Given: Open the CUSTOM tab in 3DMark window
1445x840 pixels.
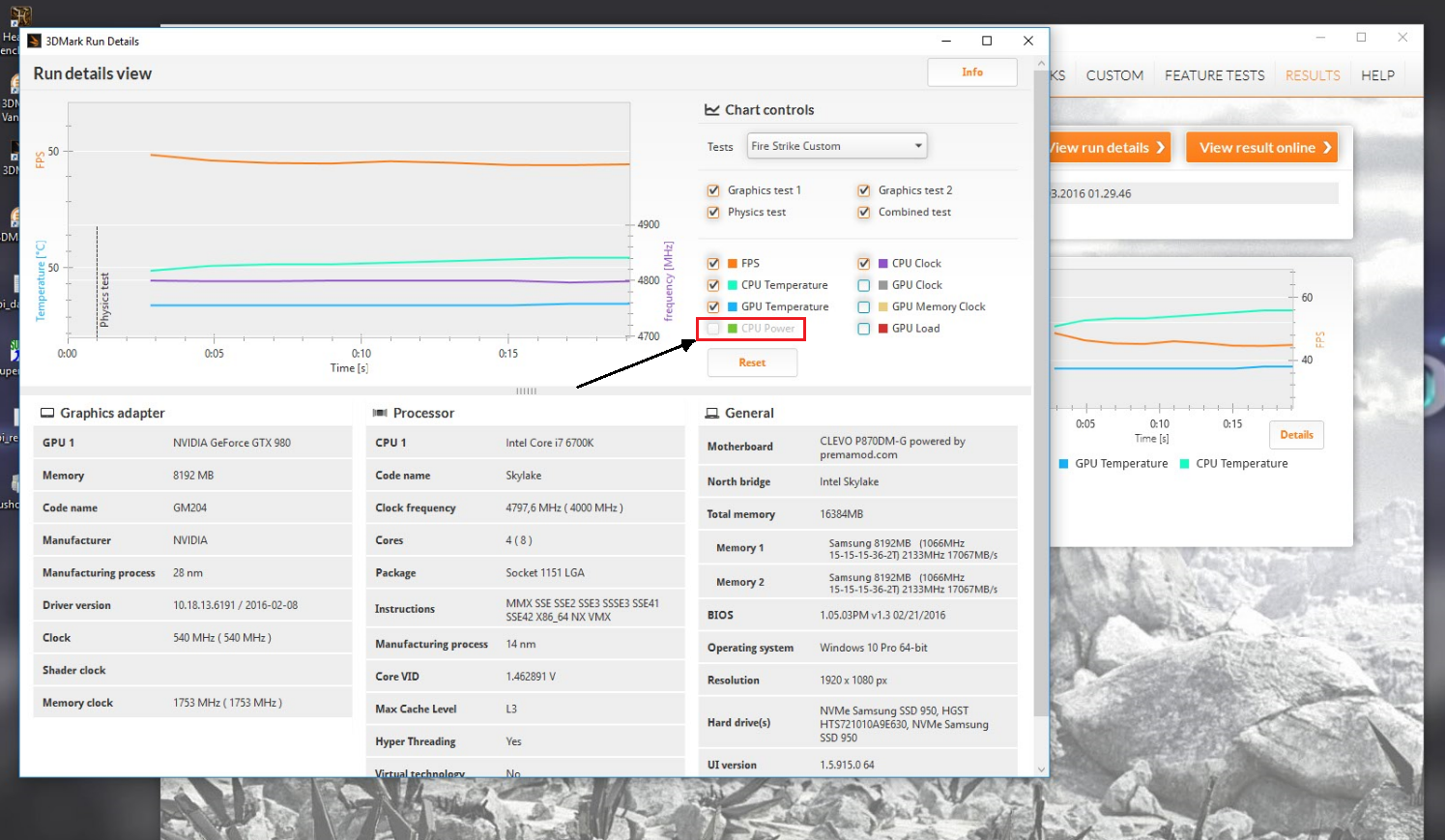Looking at the screenshot, I should pyautogui.click(x=1114, y=75).
